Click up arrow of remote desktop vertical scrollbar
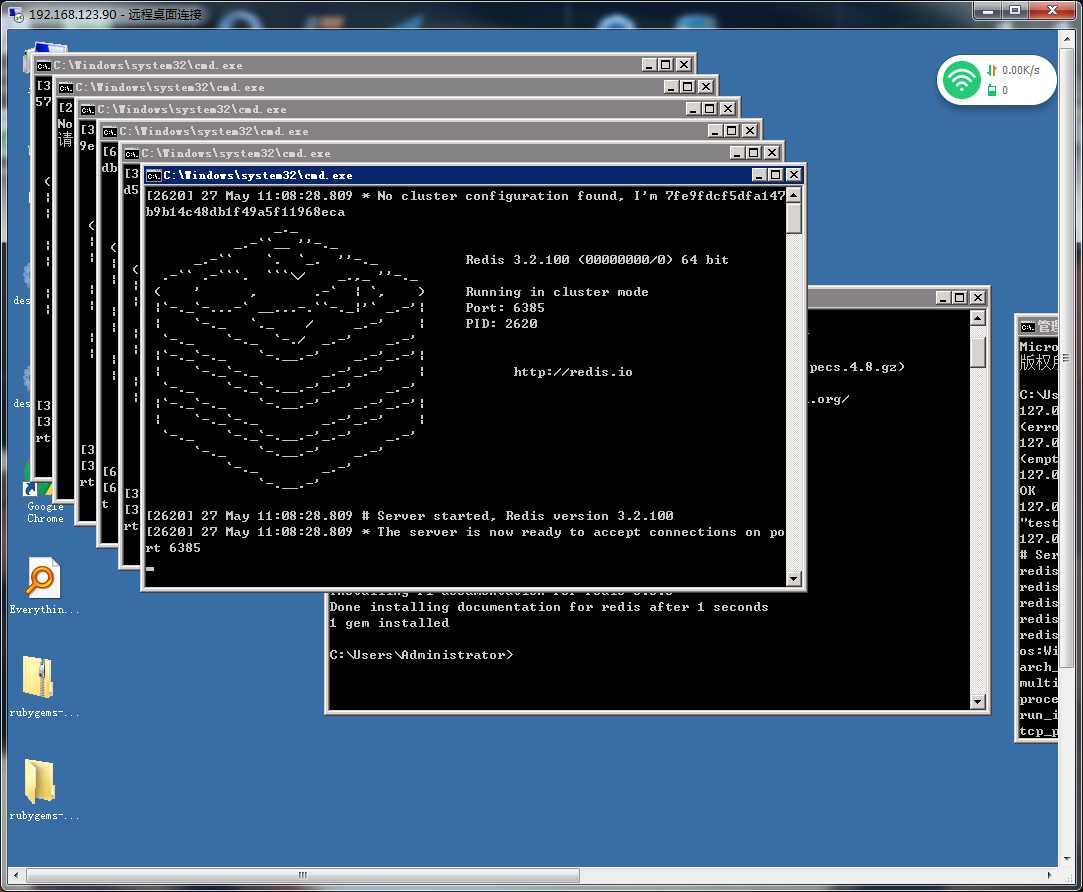 pos(1066,39)
